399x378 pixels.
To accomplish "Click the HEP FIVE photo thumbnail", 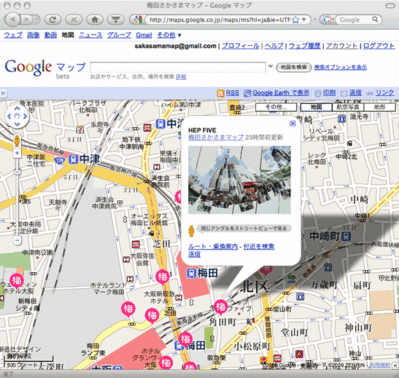I will pyautogui.click(x=240, y=180).
